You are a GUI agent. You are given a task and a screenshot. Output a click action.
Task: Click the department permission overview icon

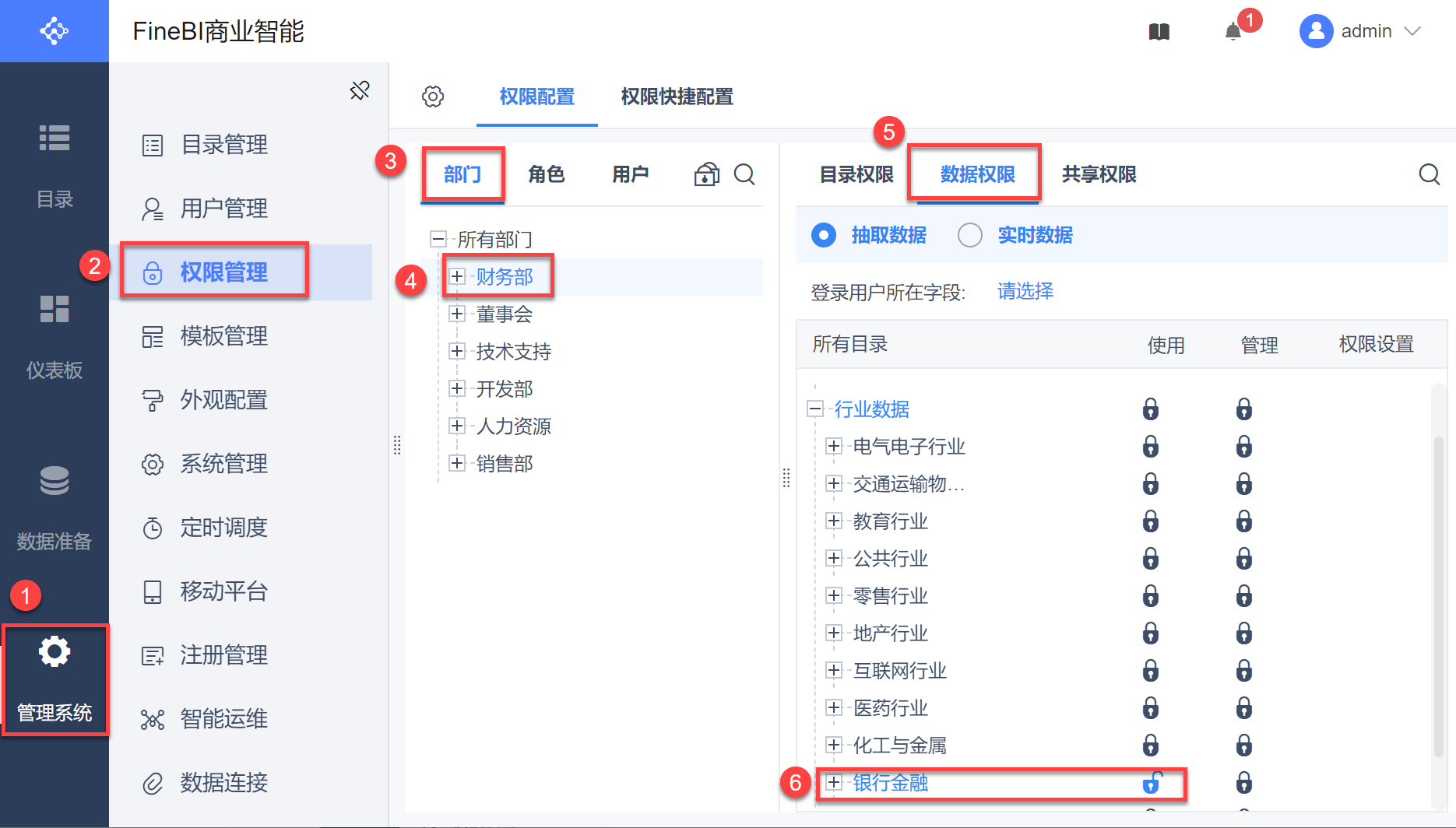point(706,174)
